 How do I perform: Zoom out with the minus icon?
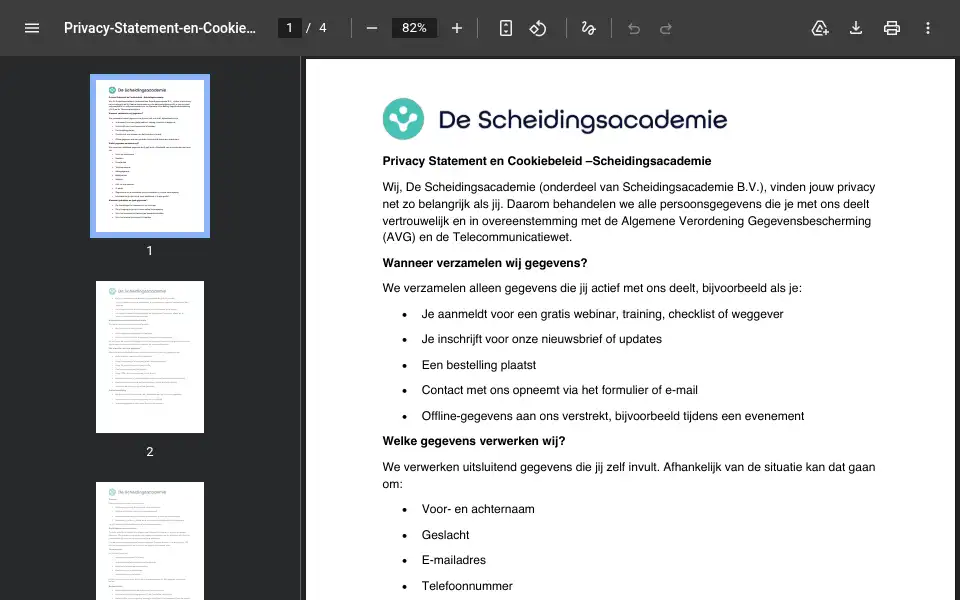click(372, 28)
